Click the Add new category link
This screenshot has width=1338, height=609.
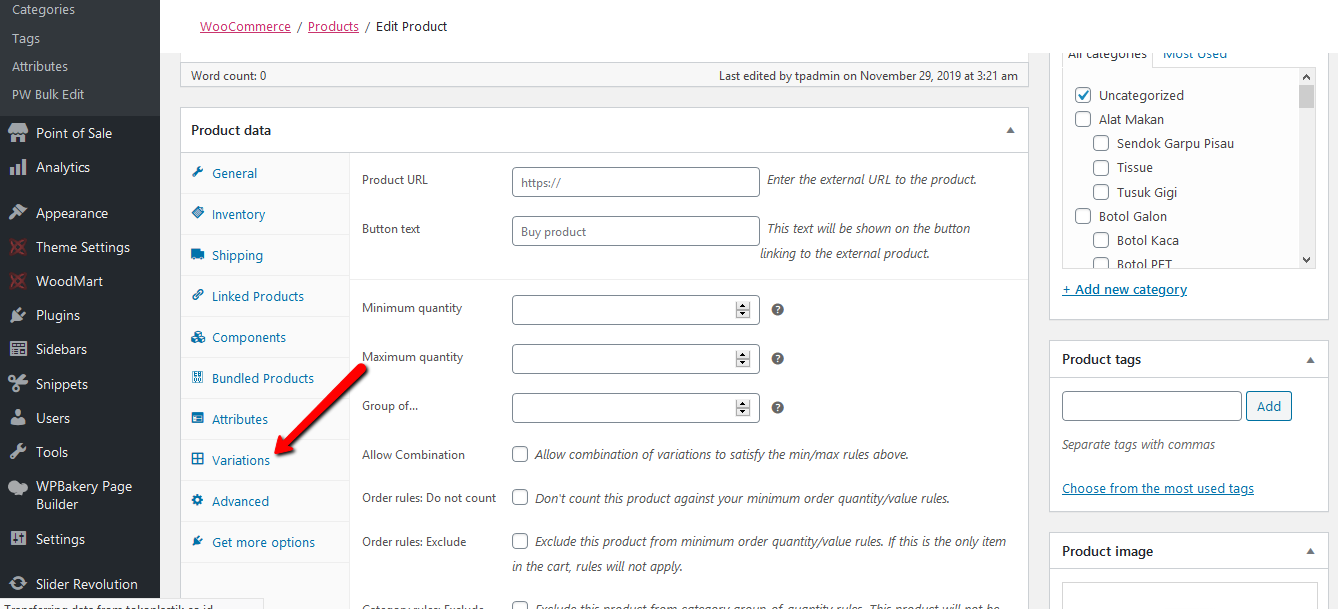[x=1124, y=289]
